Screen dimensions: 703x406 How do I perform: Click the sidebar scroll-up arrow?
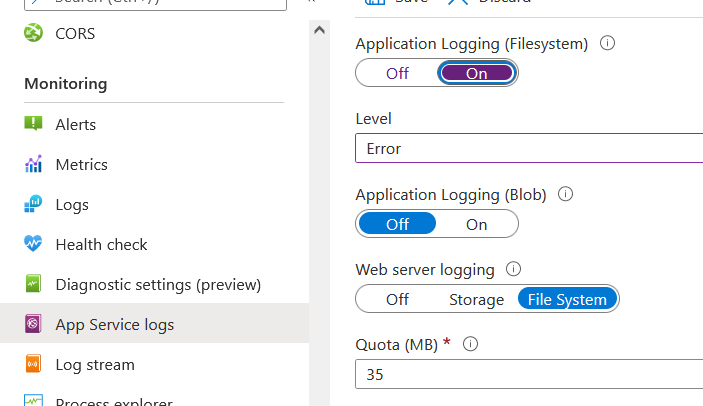click(319, 30)
